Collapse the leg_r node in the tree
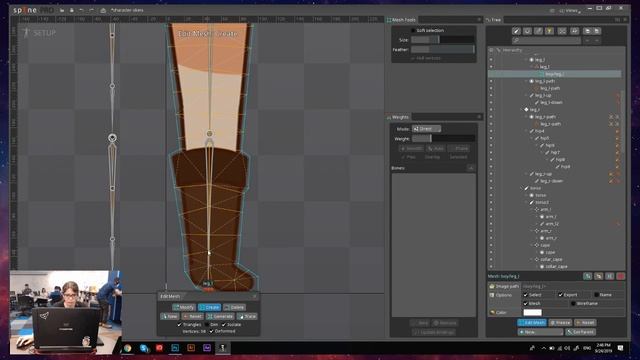 click(521, 110)
